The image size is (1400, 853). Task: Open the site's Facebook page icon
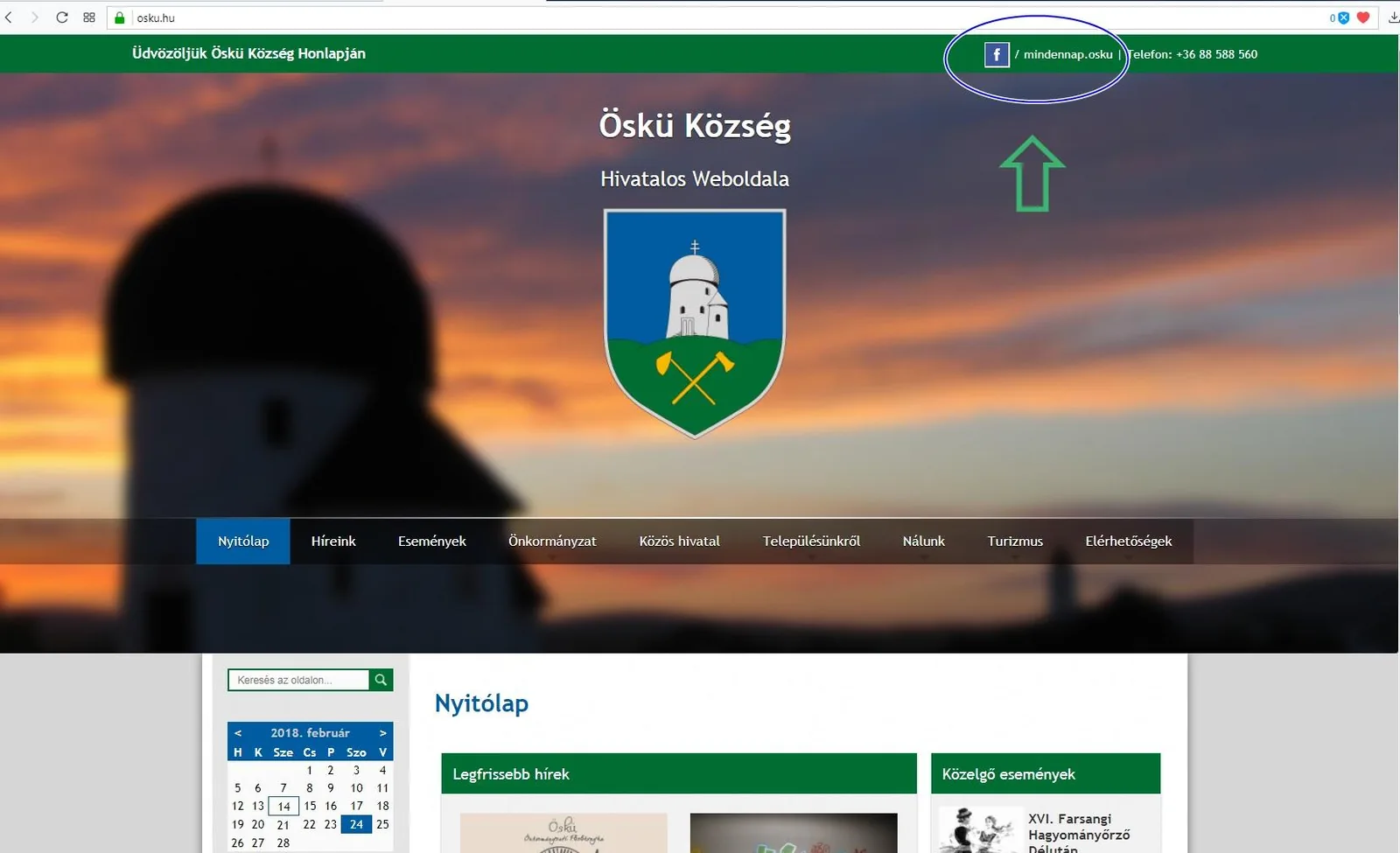tap(997, 54)
